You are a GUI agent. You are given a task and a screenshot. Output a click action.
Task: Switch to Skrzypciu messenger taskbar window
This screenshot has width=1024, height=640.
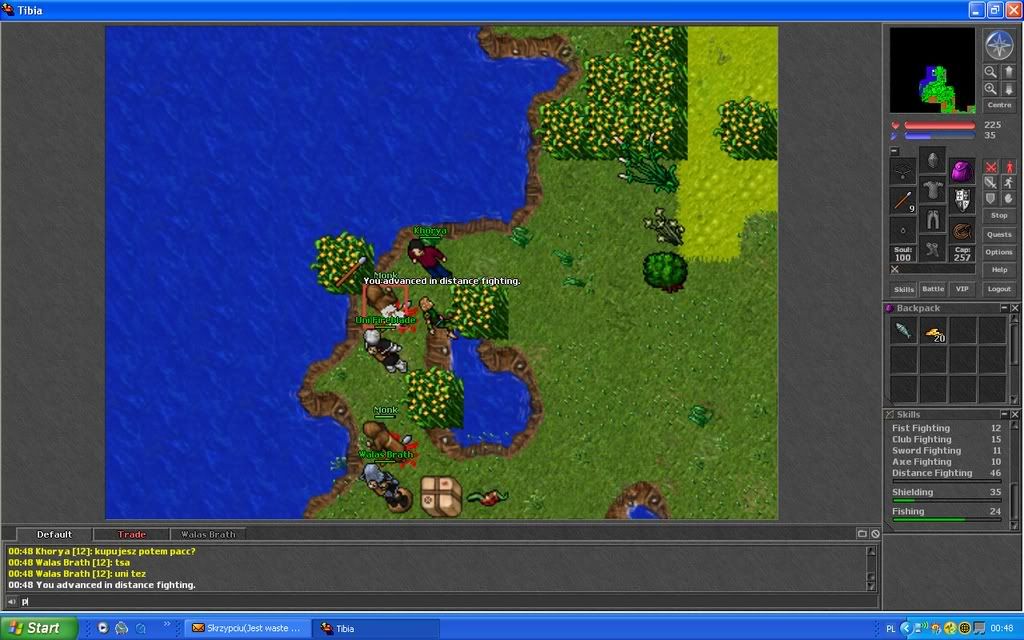click(x=246, y=628)
